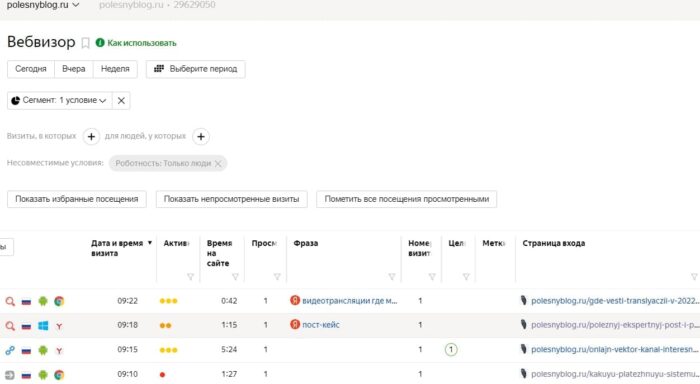The width and height of the screenshot is (700, 384).
Task: Click the green info icon near Как использовать
Action: pos(100,42)
